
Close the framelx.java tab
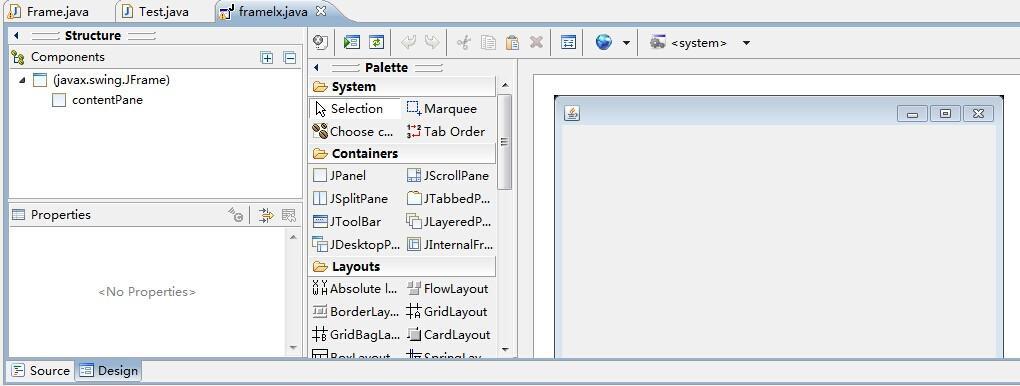pos(321,11)
